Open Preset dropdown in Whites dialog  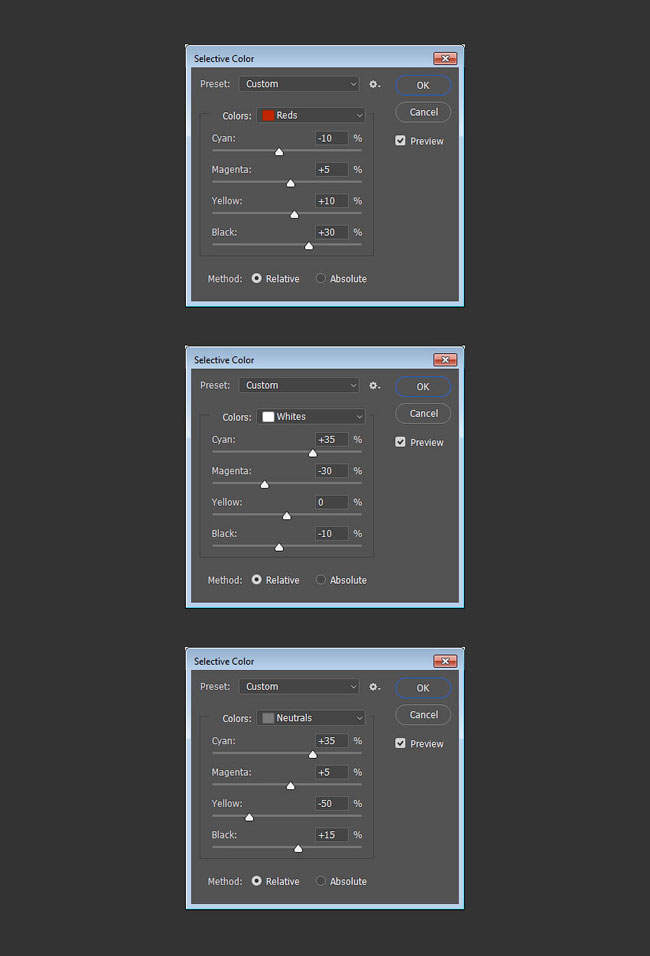click(299, 385)
